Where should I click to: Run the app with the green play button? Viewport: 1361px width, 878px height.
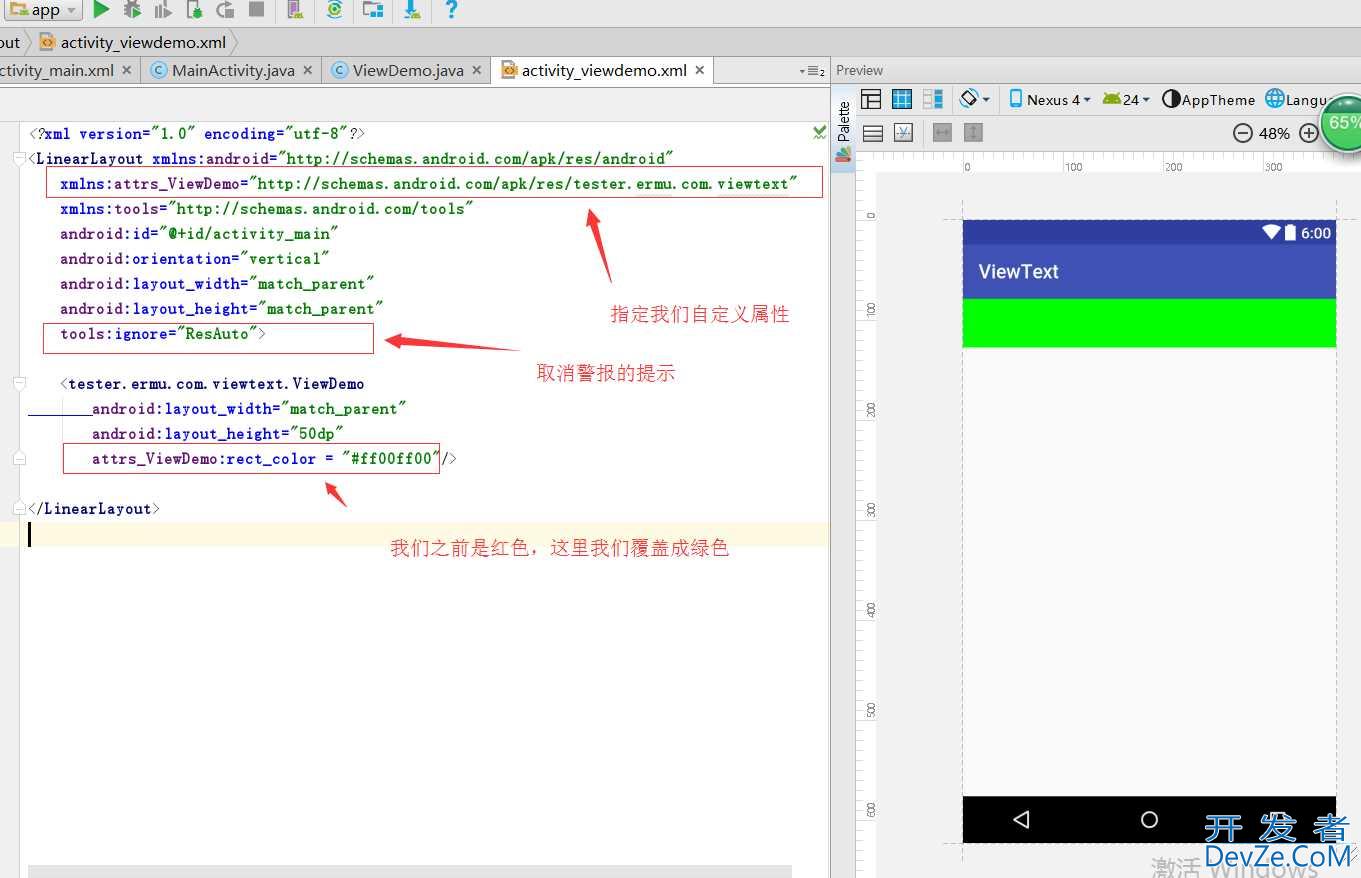coord(101,10)
